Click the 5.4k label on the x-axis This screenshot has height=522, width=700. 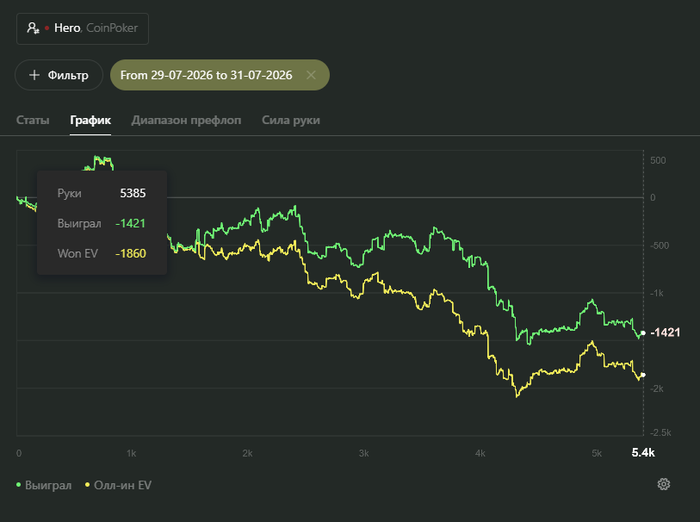(x=643, y=453)
